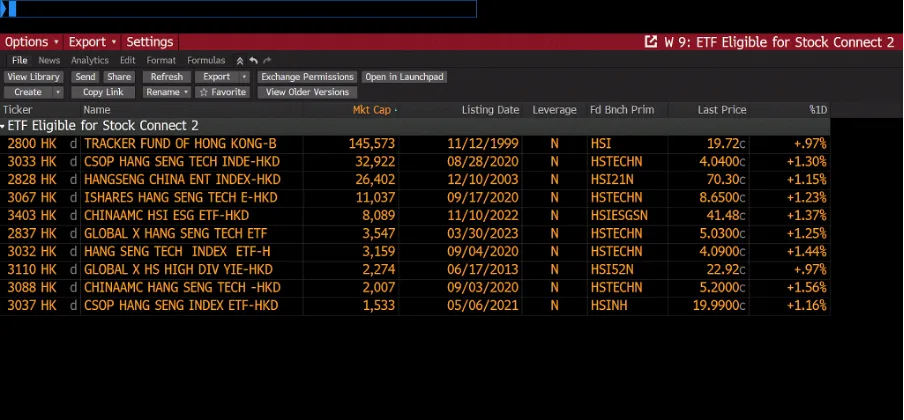Open the Options dropdown menu
The height and width of the screenshot is (420, 904).
pyautogui.click(x=32, y=42)
